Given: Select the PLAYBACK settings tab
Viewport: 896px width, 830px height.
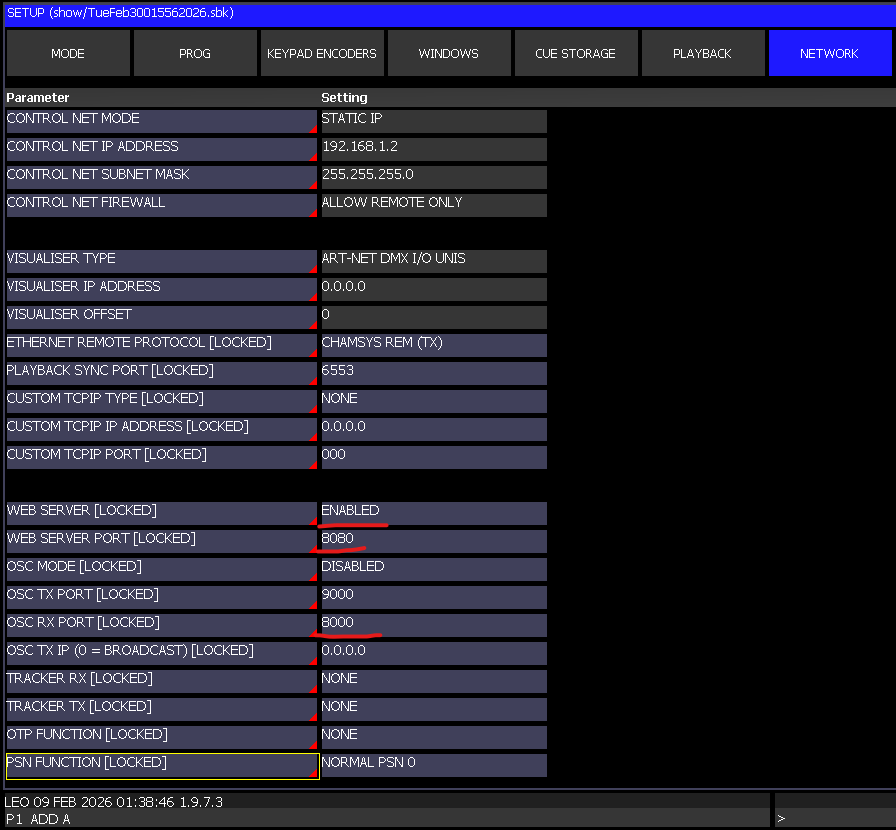Looking at the screenshot, I should pos(703,52).
